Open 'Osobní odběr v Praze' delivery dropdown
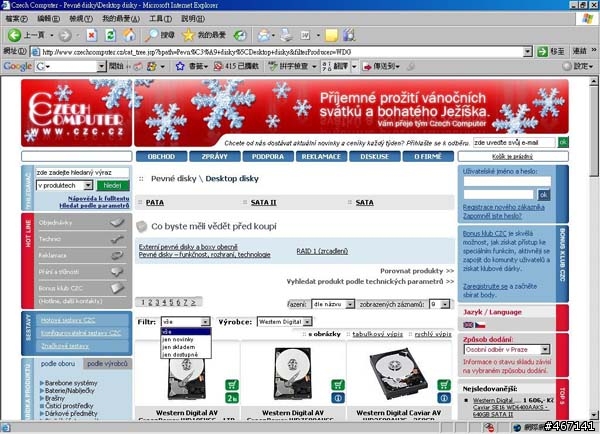Viewport: 600px width, 434px height. tap(507, 349)
